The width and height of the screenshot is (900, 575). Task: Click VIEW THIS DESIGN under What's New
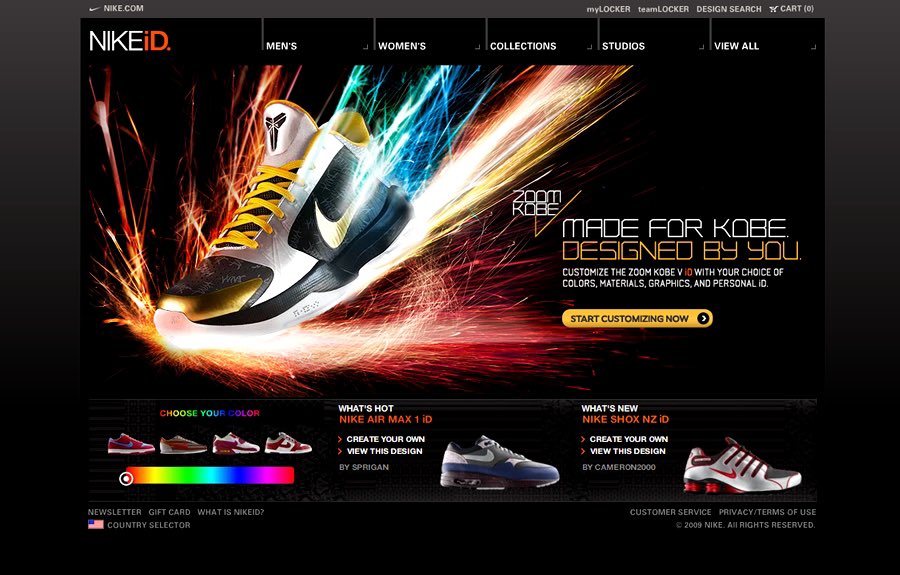point(628,451)
